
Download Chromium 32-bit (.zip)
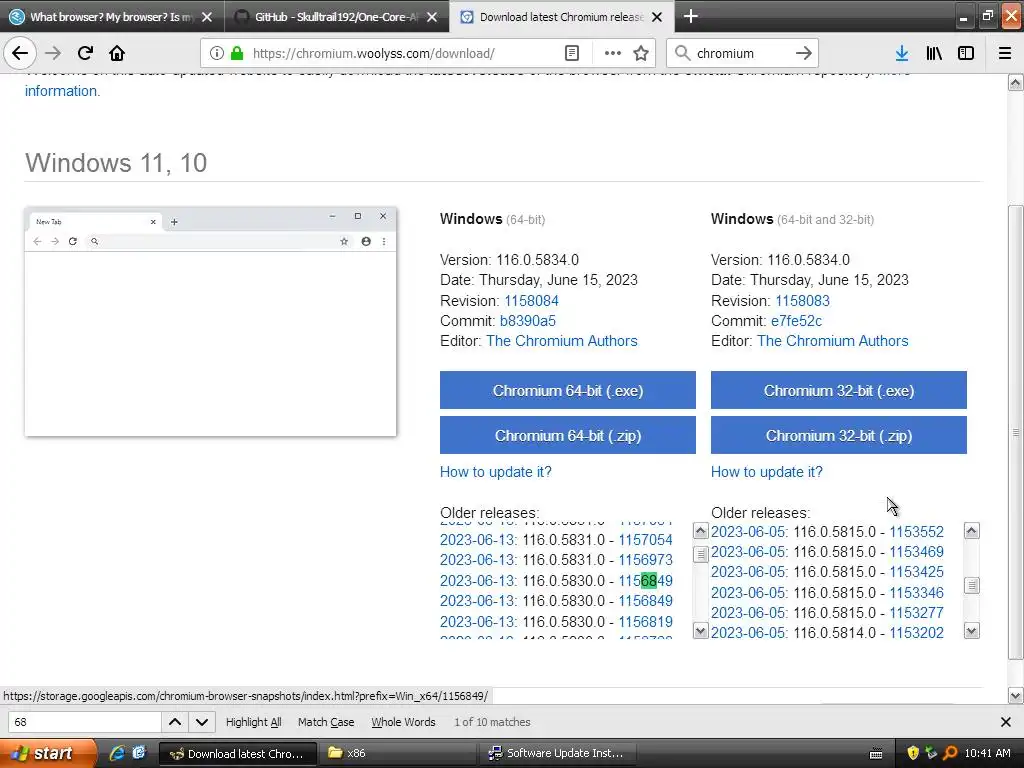coord(839,435)
